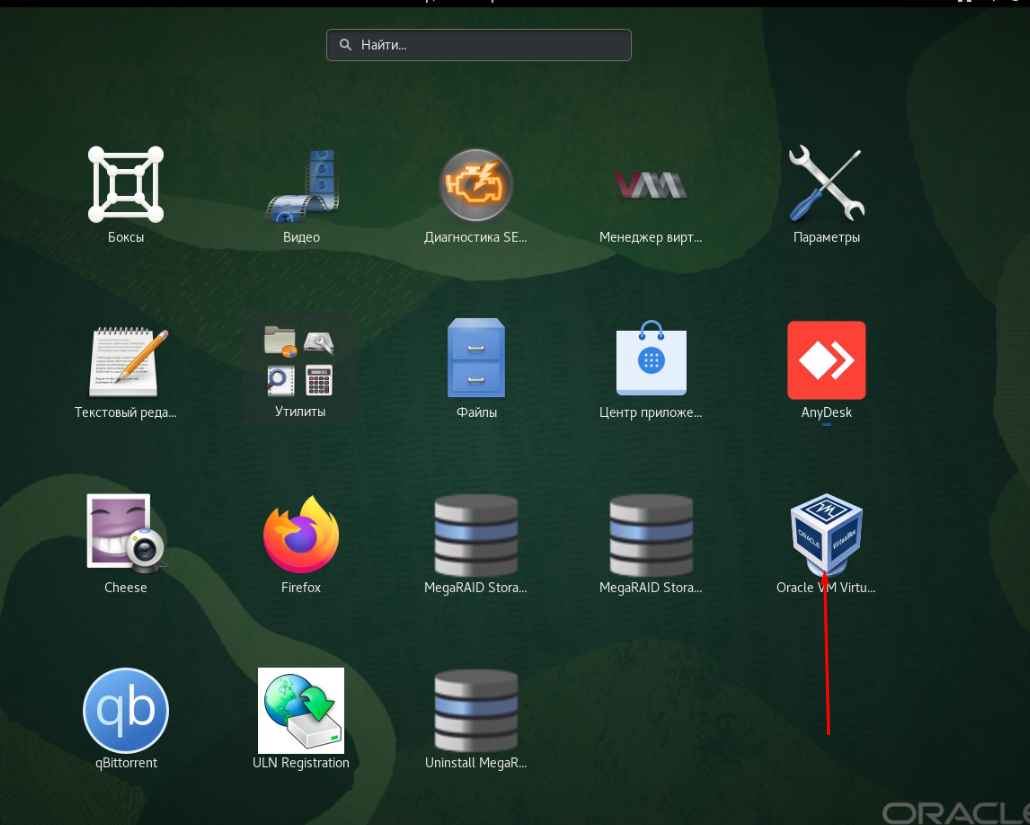
Task: Open Параметры settings icon
Action: click(x=826, y=183)
